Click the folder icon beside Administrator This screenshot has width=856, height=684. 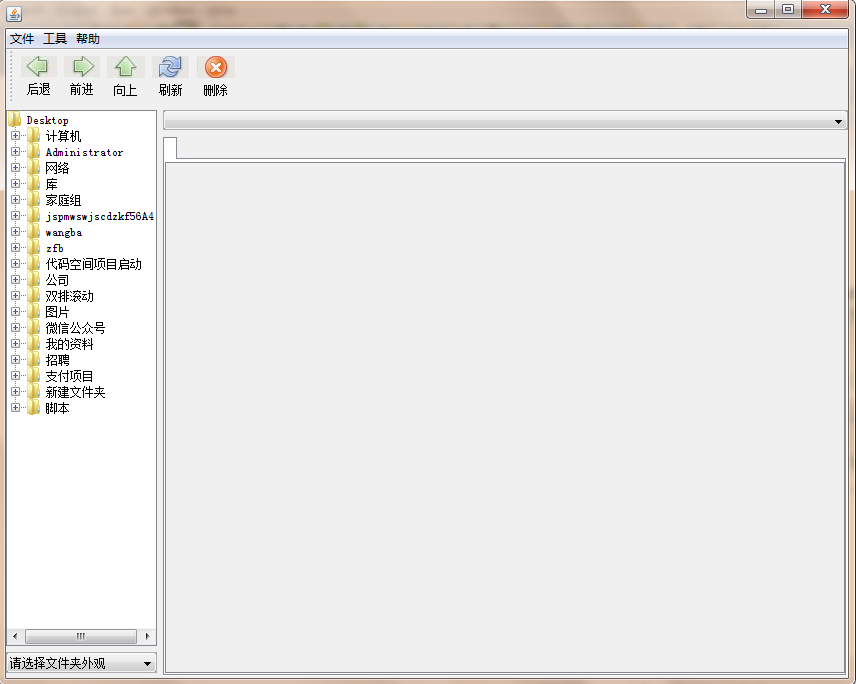point(34,151)
